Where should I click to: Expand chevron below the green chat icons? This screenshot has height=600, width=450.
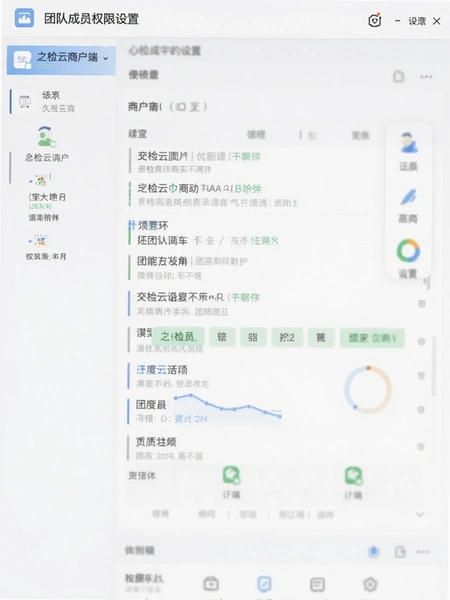pyautogui.click(x=420, y=515)
